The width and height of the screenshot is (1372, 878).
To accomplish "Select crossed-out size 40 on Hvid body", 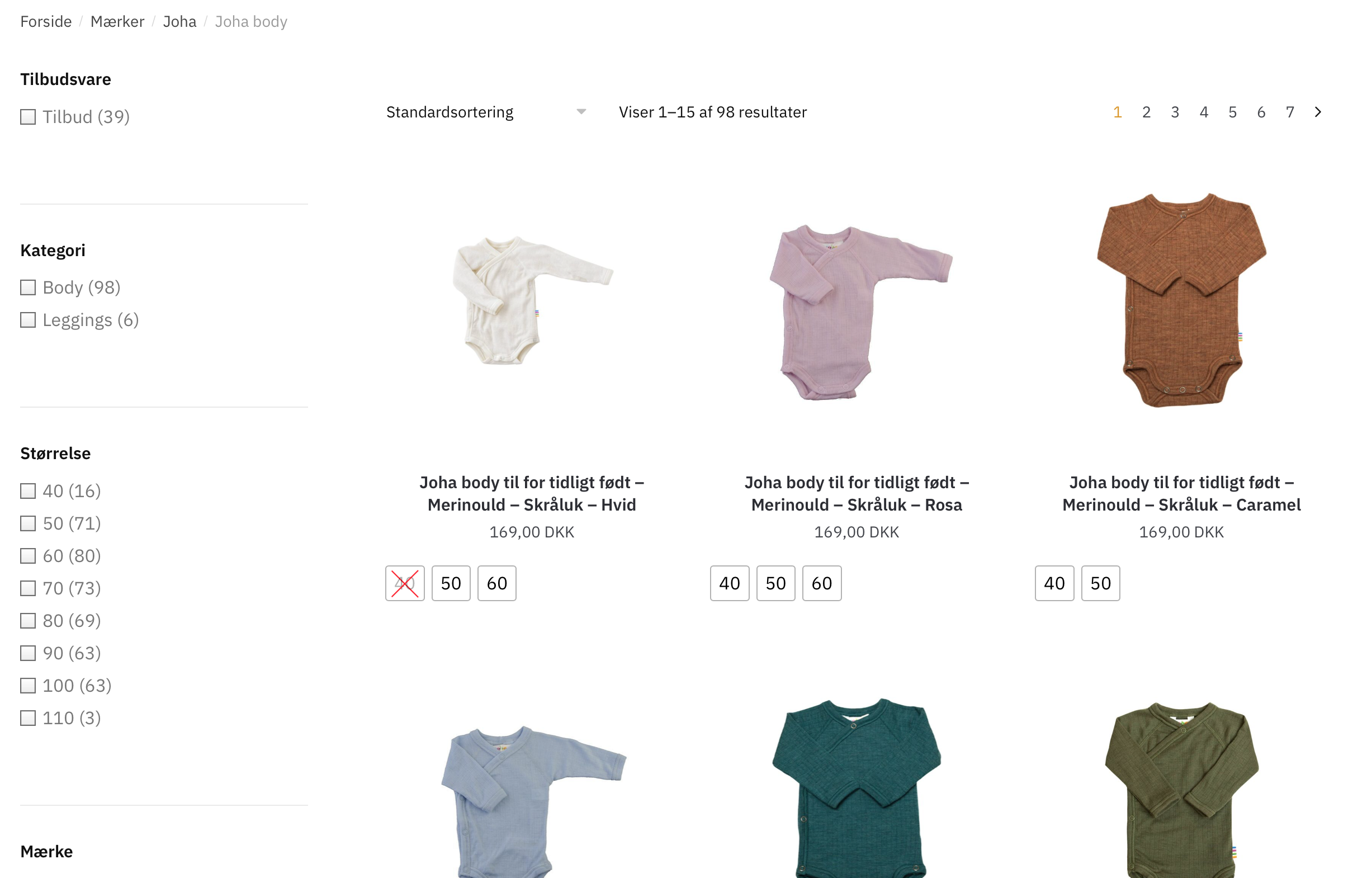I will [405, 583].
